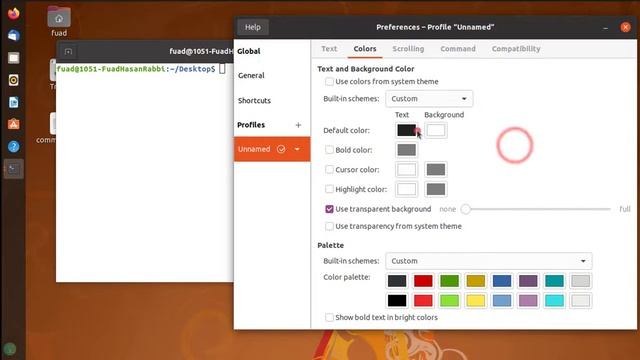Open Help from the dock
Viewport: 640px width, 360px height.
[x=13, y=147]
